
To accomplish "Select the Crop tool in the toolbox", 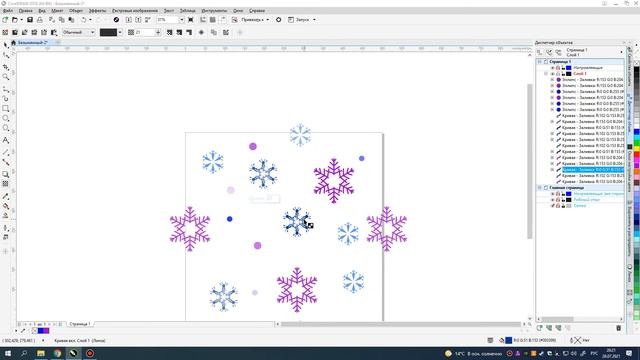I will pyautogui.click(x=5, y=67).
